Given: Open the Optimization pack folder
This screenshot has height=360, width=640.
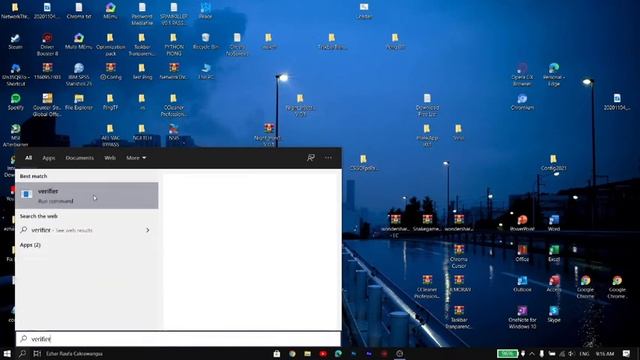Looking at the screenshot, I should [x=111, y=44].
